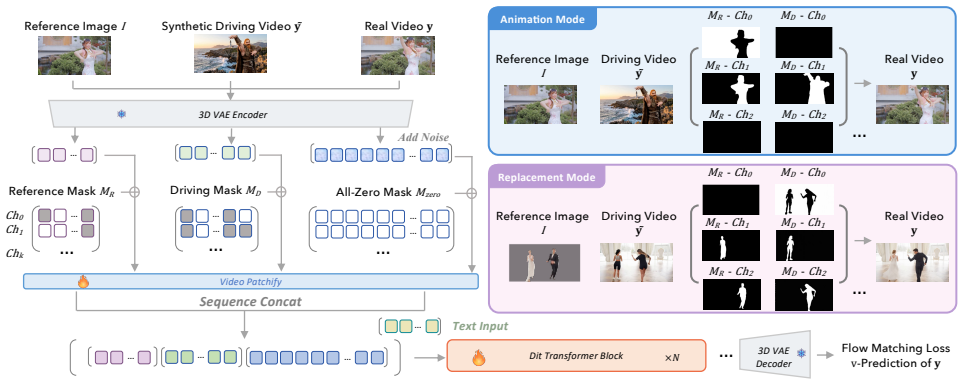Image resolution: width=964 pixels, height=385 pixels.
Task: Click the MR-Ch0 mask in Replacement Mode
Action: pos(731,199)
